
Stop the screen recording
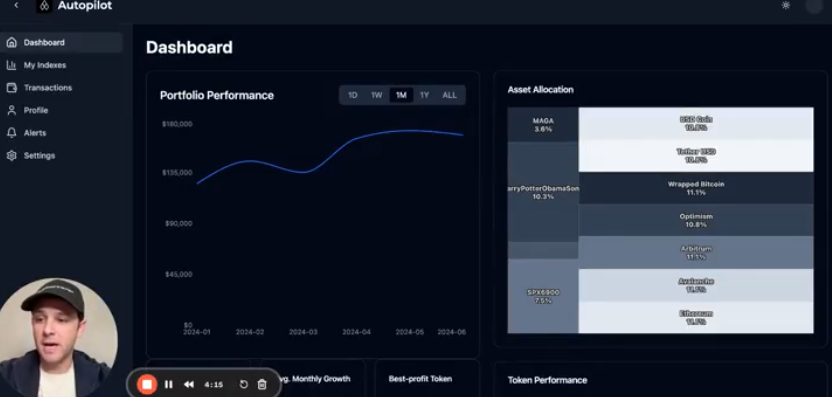pos(147,384)
